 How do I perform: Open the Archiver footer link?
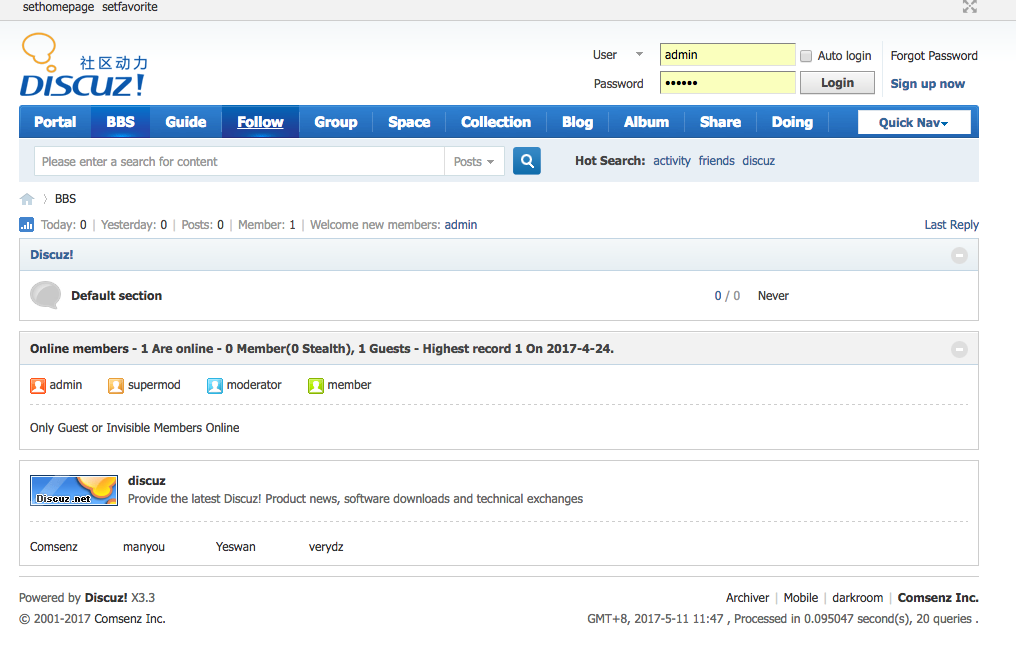tap(747, 597)
